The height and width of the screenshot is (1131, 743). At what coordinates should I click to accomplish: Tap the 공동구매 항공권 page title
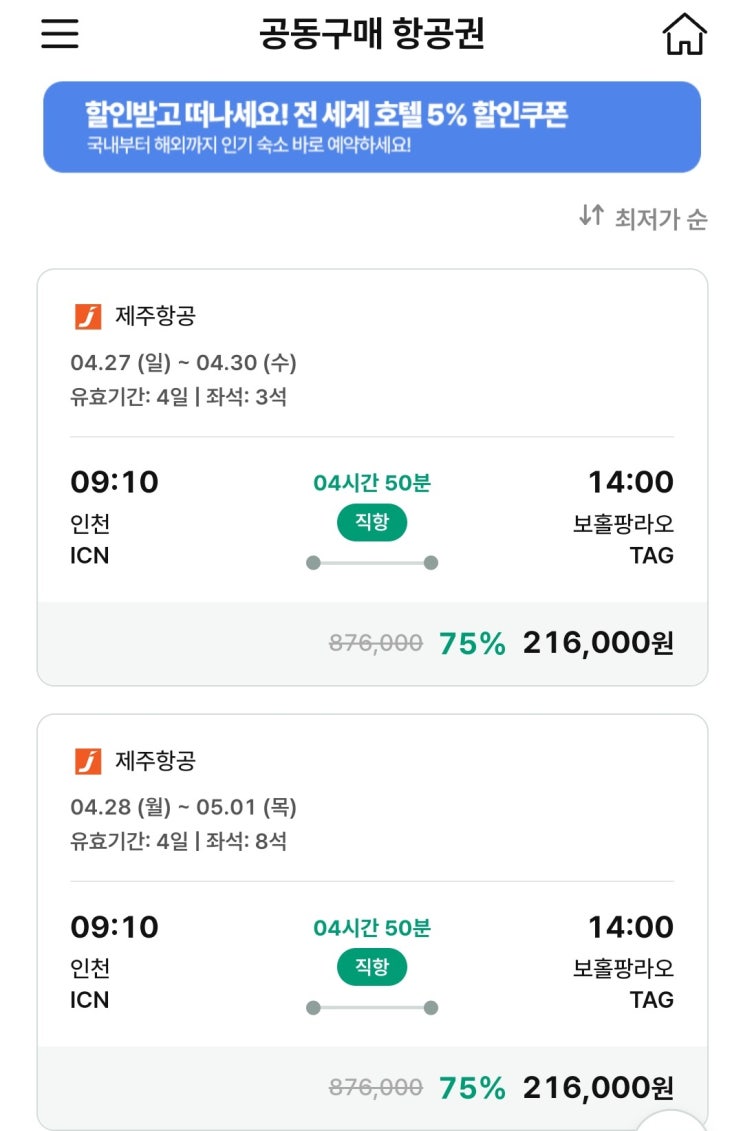tap(372, 35)
